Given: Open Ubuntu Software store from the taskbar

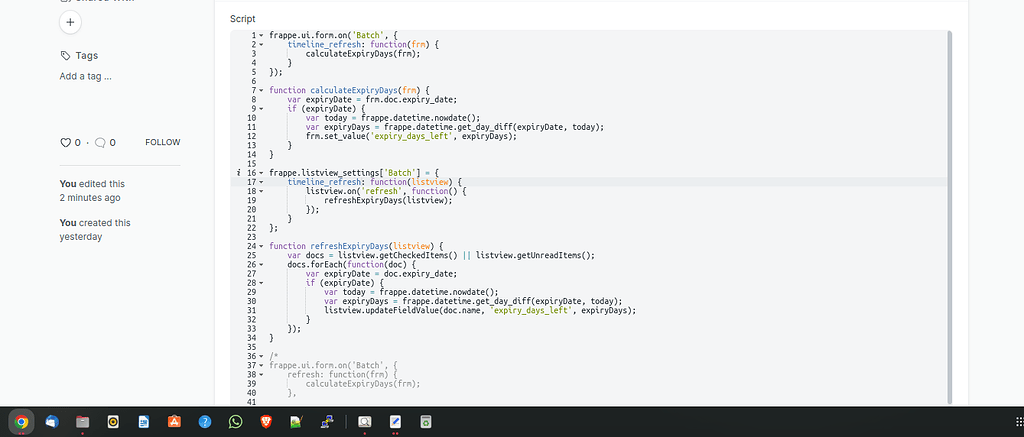Looking at the screenshot, I should pos(174,422).
